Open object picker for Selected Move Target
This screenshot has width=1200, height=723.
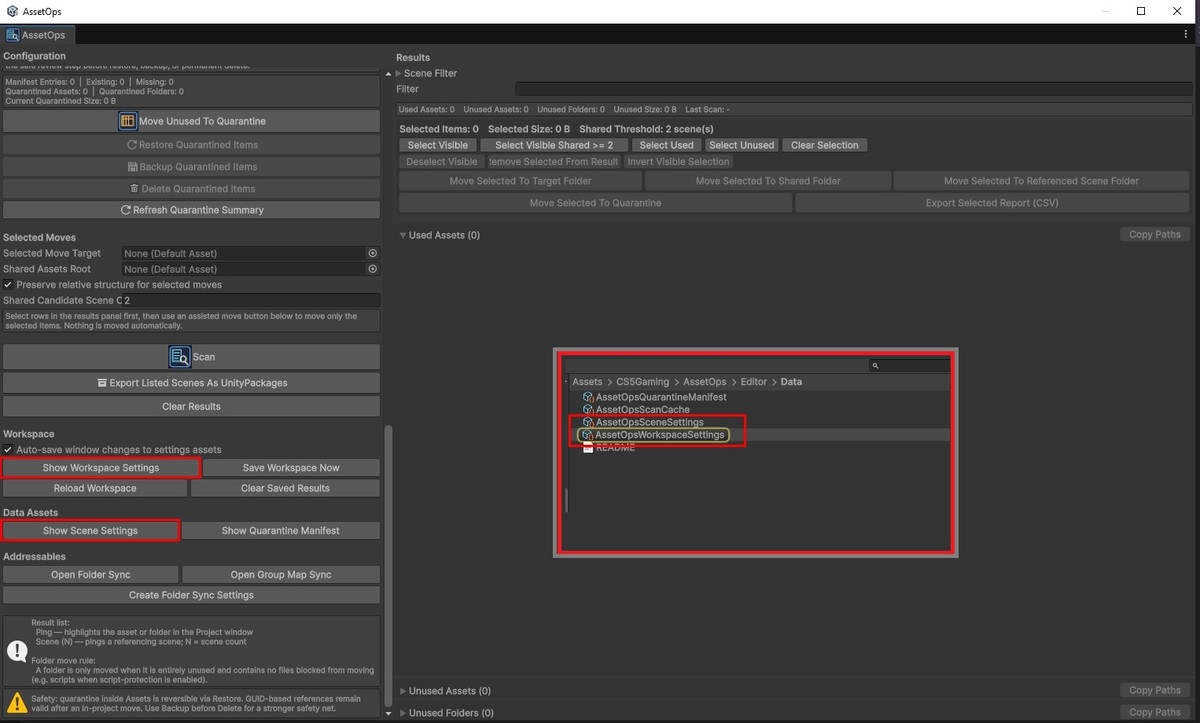[x=373, y=253]
